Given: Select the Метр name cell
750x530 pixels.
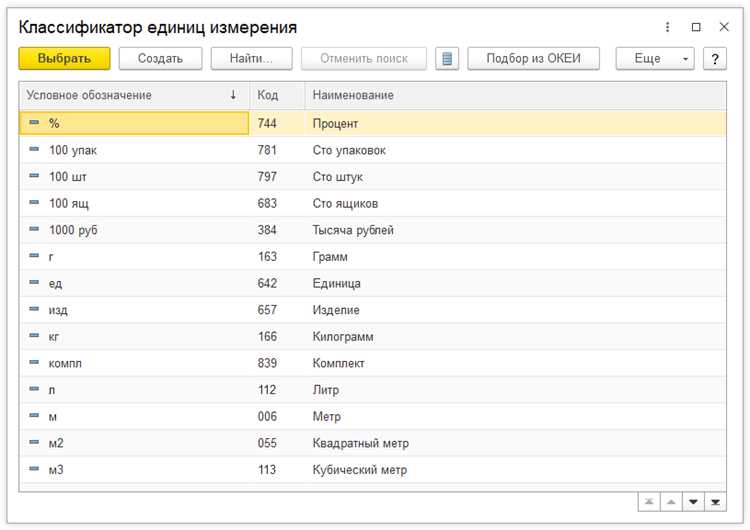Looking at the screenshot, I should (x=516, y=416).
